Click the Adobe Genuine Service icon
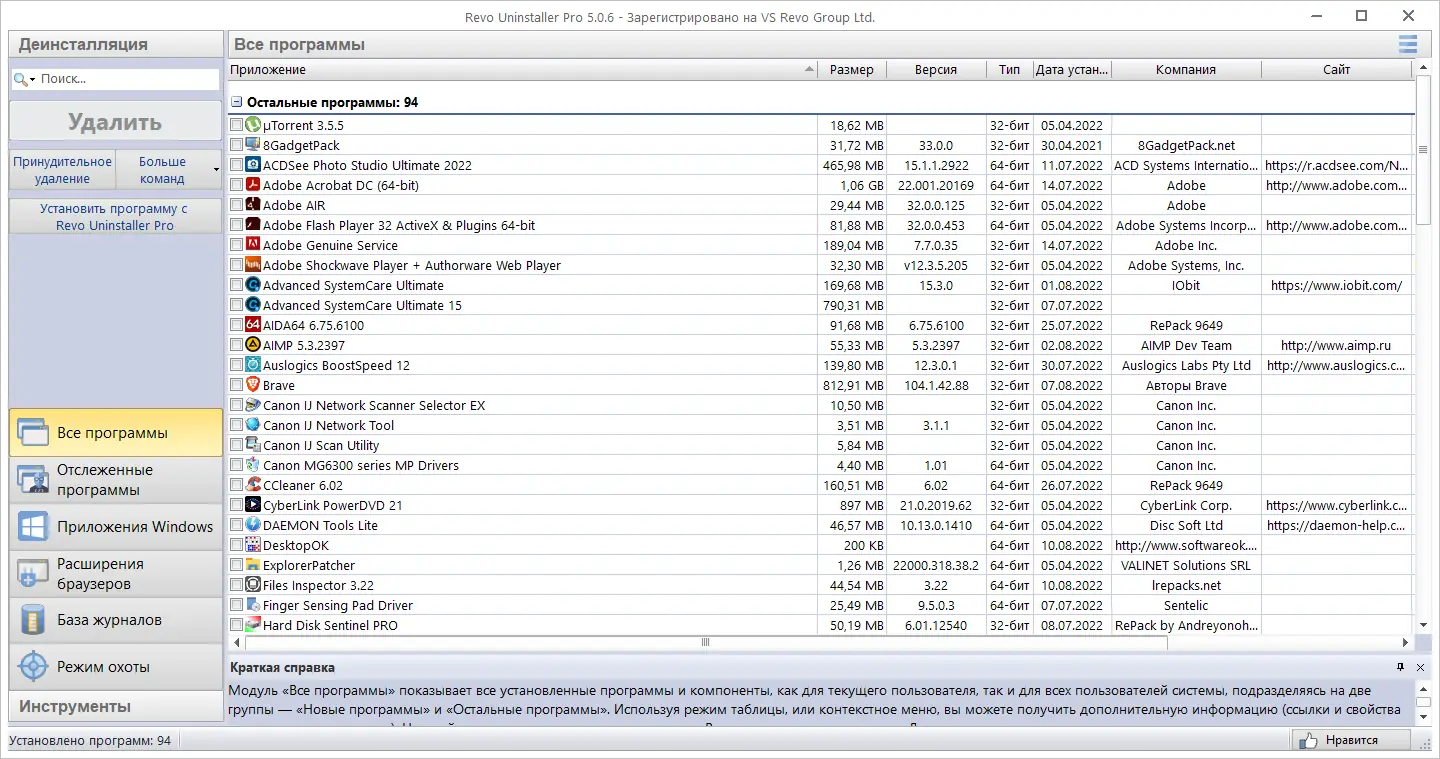The height and width of the screenshot is (759, 1440). [253, 245]
